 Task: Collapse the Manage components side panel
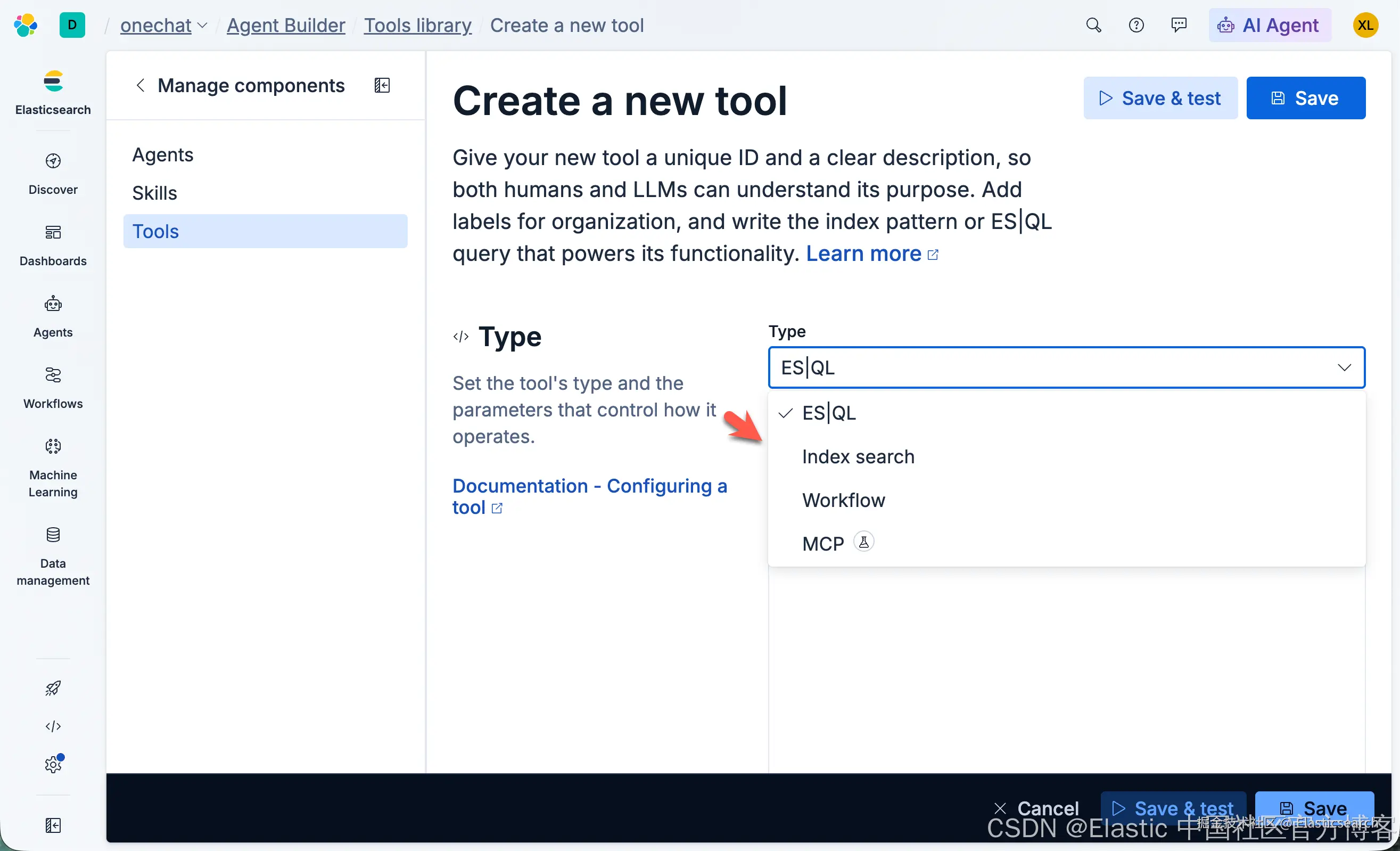(x=382, y=85)
